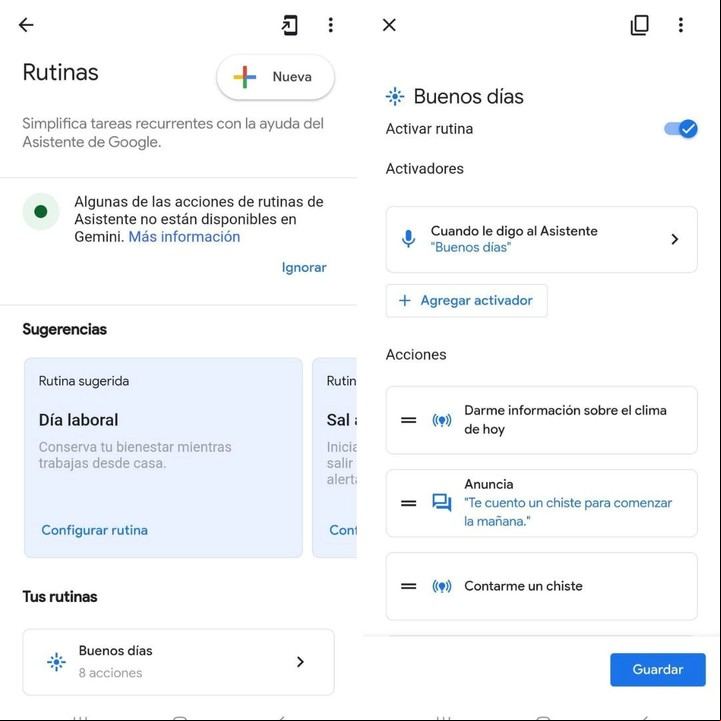Viewport: 721px width, 721px height.
Task: Dismiss the Gemini notice with Ignorar
Action: [304, 268]
